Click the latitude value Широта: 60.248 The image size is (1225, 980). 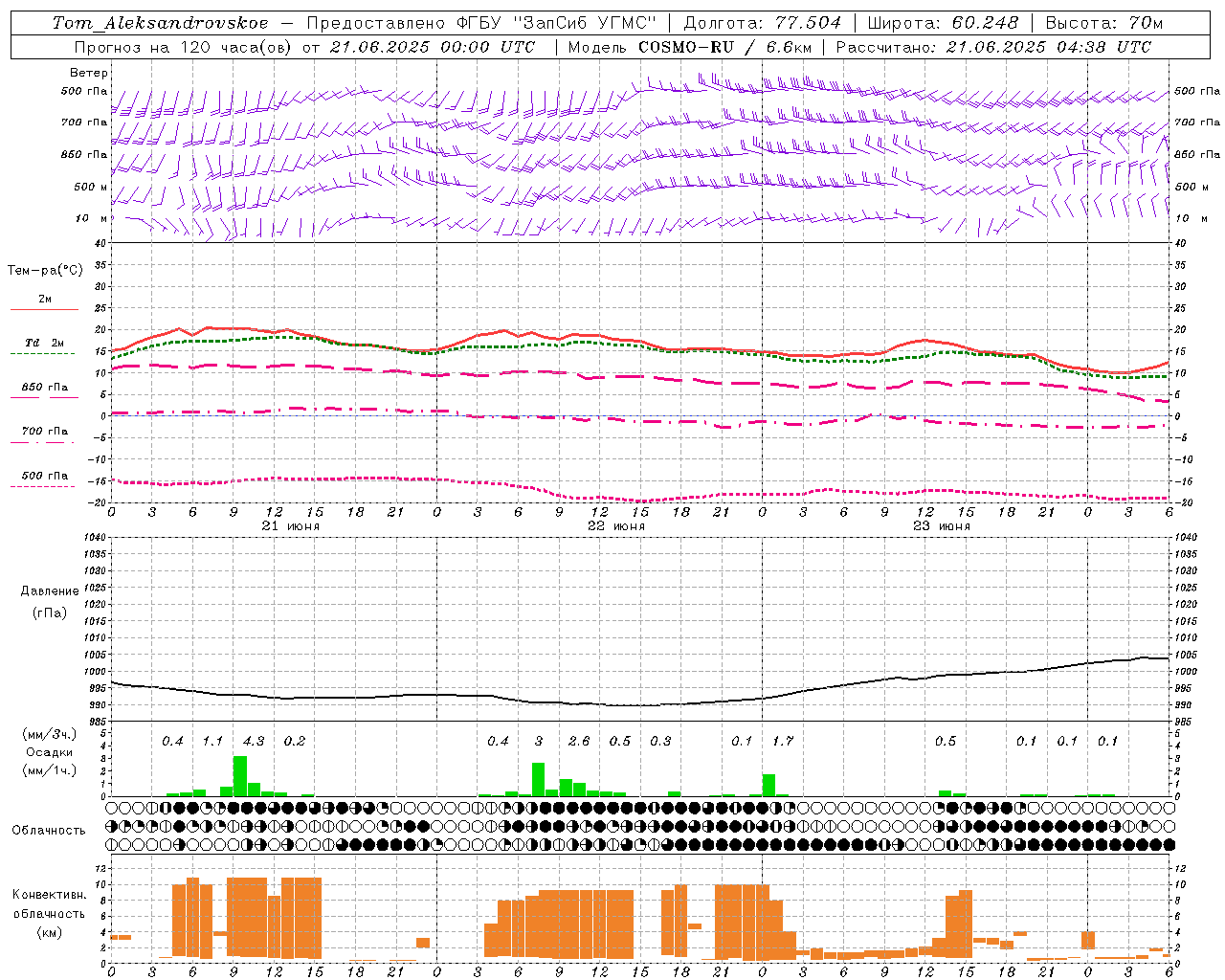pyautogui.click(x=944, y=23)
